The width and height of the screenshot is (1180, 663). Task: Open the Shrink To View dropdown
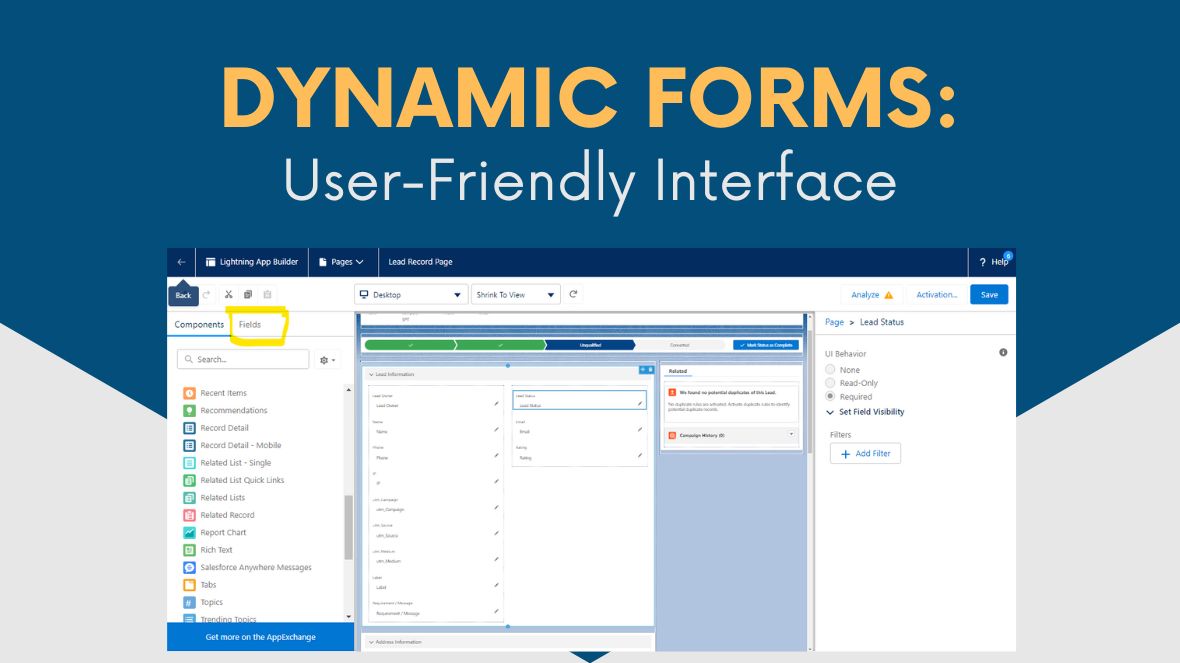(x=516, y=295)
